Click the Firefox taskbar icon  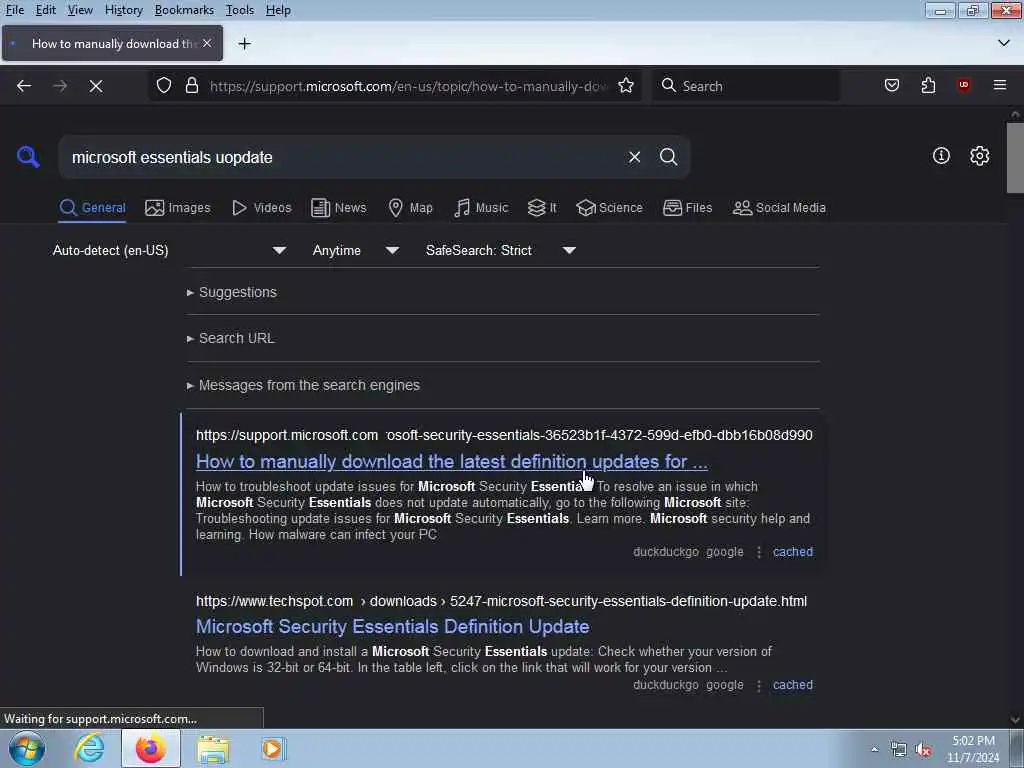[151, 748]
